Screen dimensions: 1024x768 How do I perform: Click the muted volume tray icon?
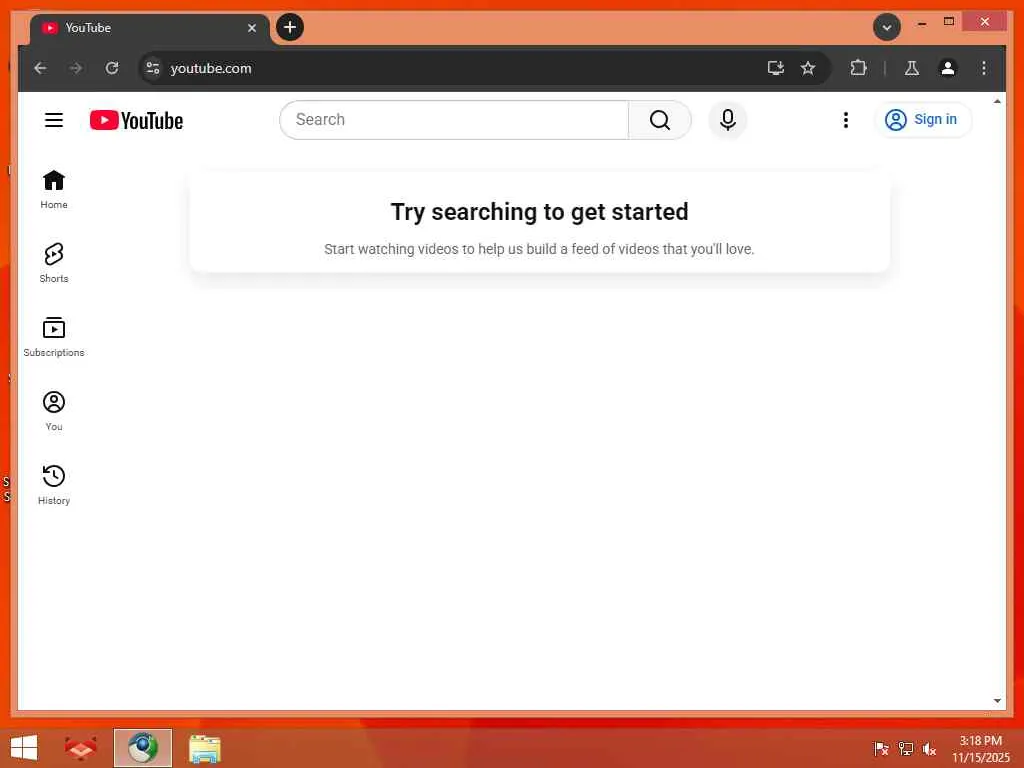[x=929, y=749]
